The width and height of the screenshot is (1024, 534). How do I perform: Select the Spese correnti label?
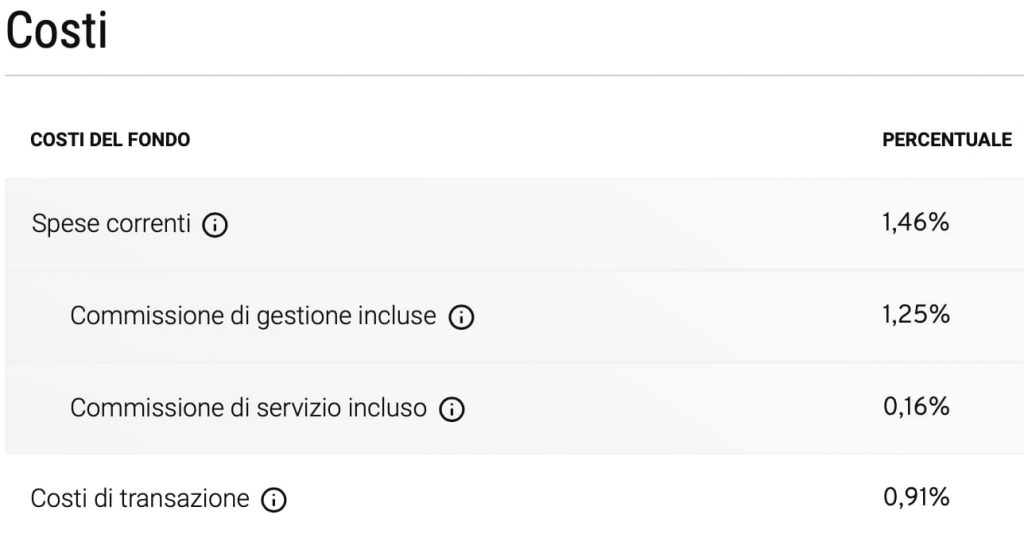[111, 224]
